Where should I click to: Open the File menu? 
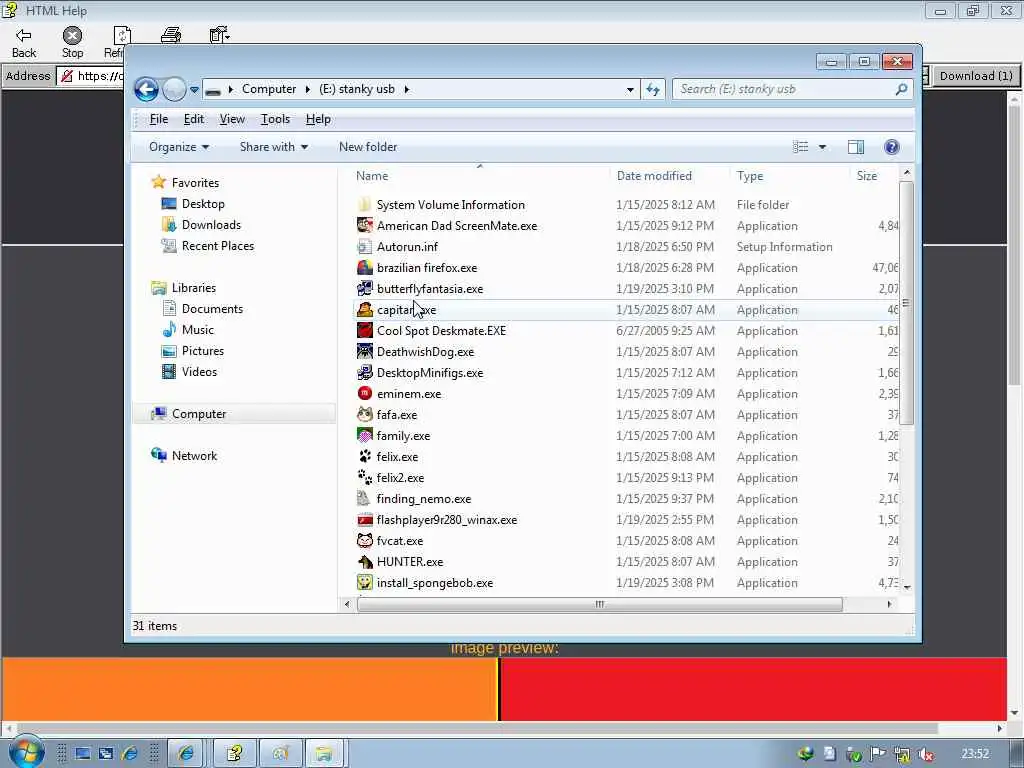(159, 119)
